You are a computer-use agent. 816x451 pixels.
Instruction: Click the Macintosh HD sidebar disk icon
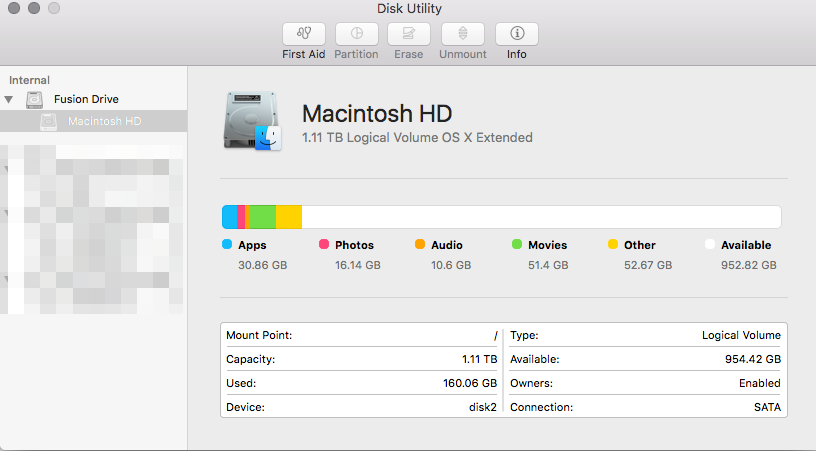[x=48, y=121]
